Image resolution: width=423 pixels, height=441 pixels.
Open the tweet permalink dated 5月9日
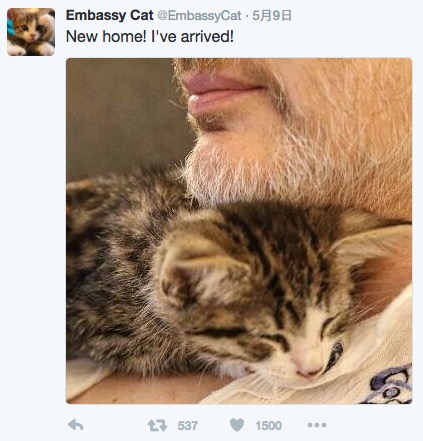coord(272,16)
